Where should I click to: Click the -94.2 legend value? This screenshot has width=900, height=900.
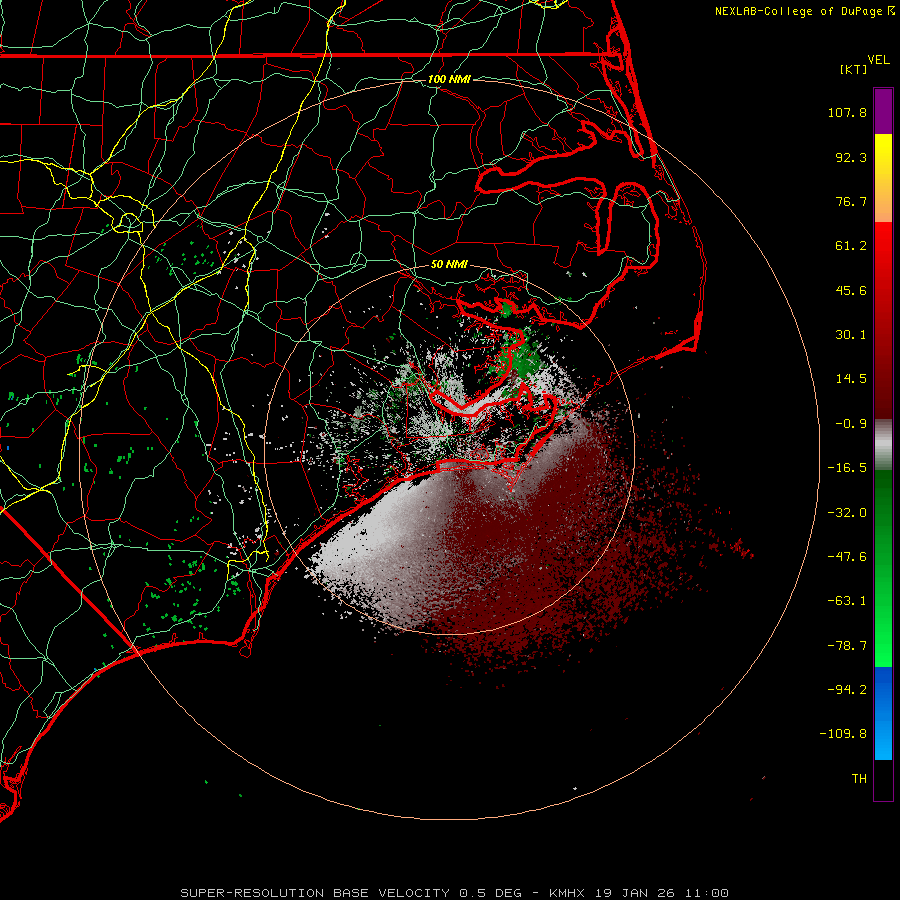pos(847,690)
